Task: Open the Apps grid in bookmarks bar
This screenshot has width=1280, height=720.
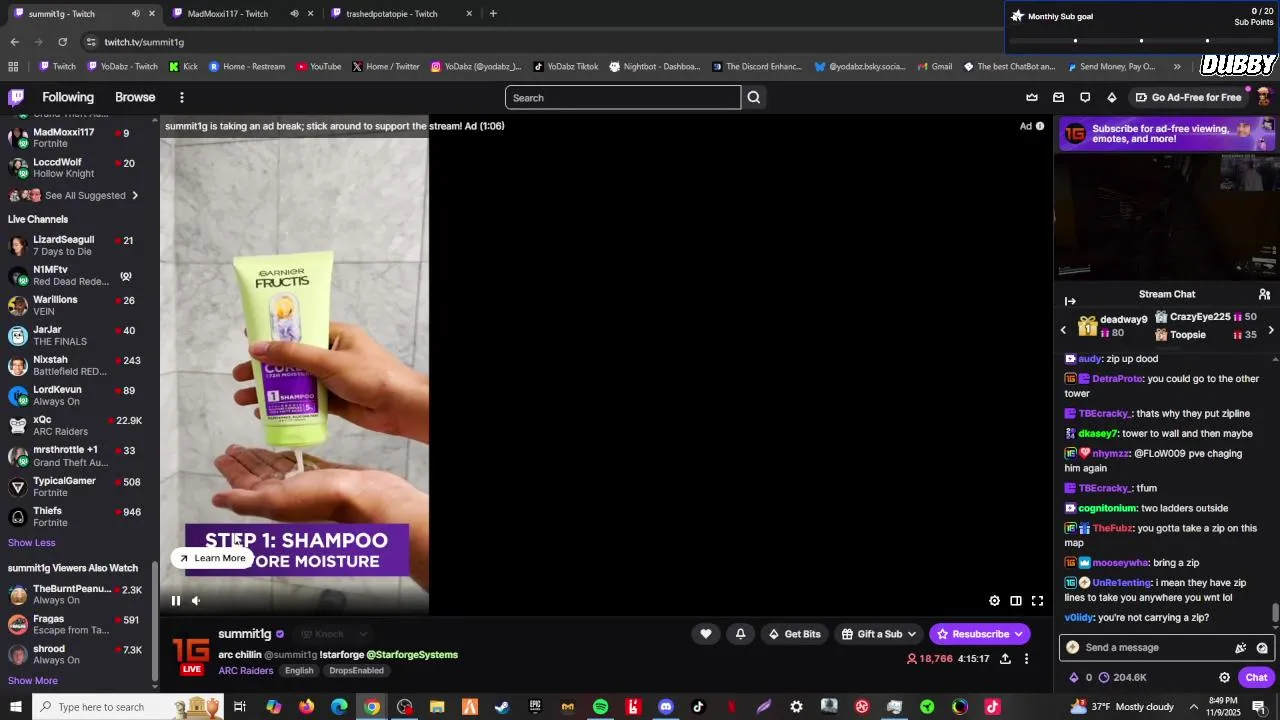Action: [x=13, y=67]
